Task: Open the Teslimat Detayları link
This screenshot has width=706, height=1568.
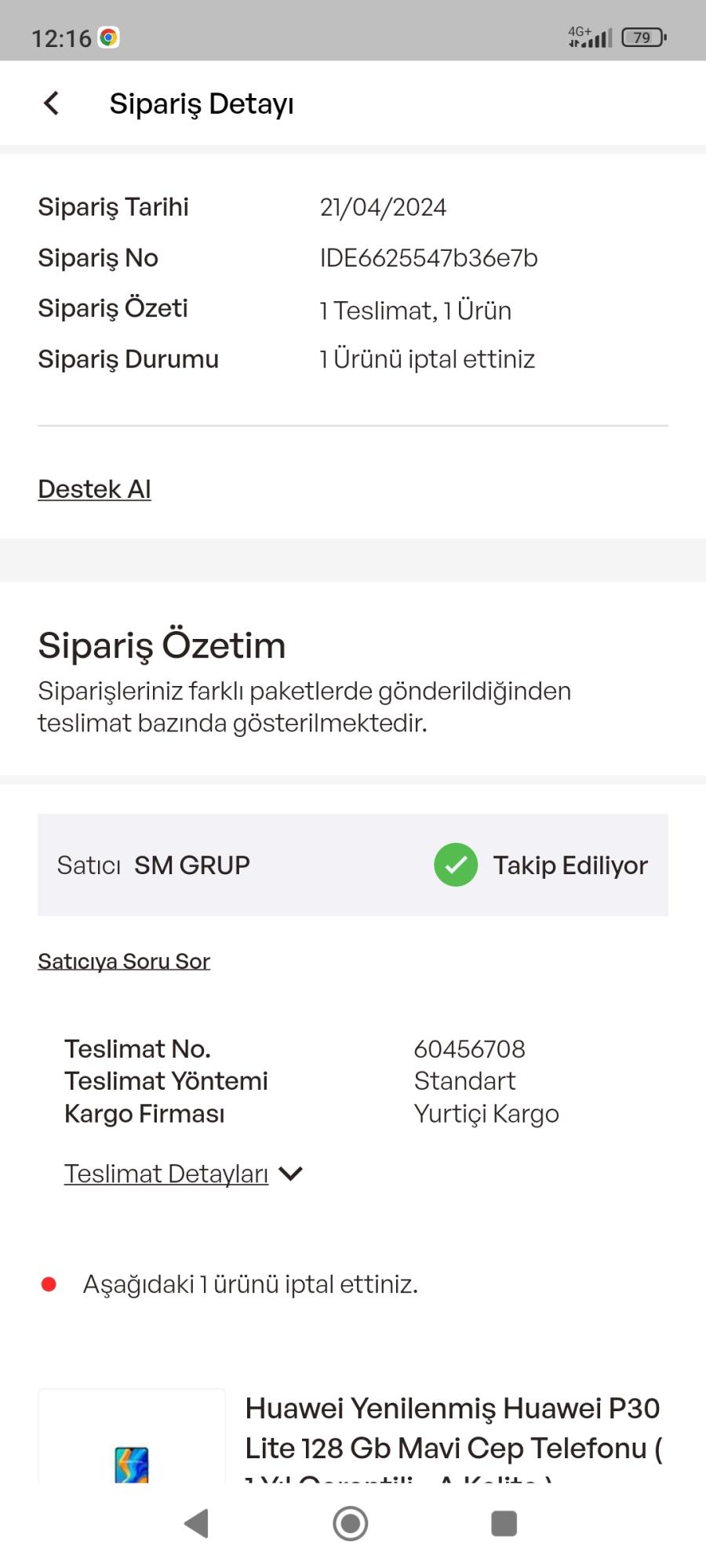Action: pos(166,1174)
